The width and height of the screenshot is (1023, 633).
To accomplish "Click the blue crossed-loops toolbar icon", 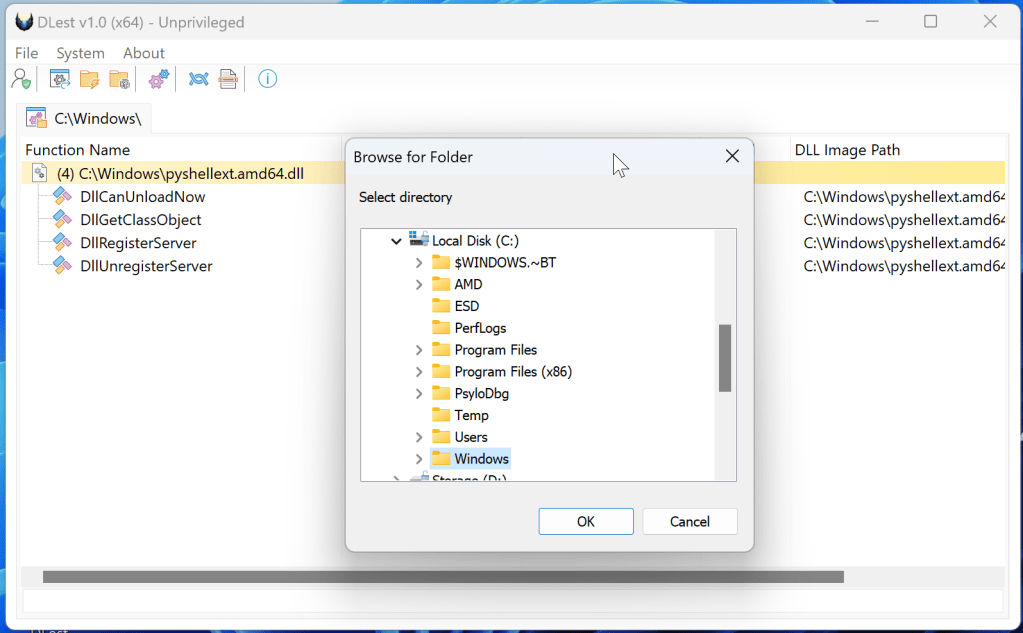I will click(x=198, y=79).
